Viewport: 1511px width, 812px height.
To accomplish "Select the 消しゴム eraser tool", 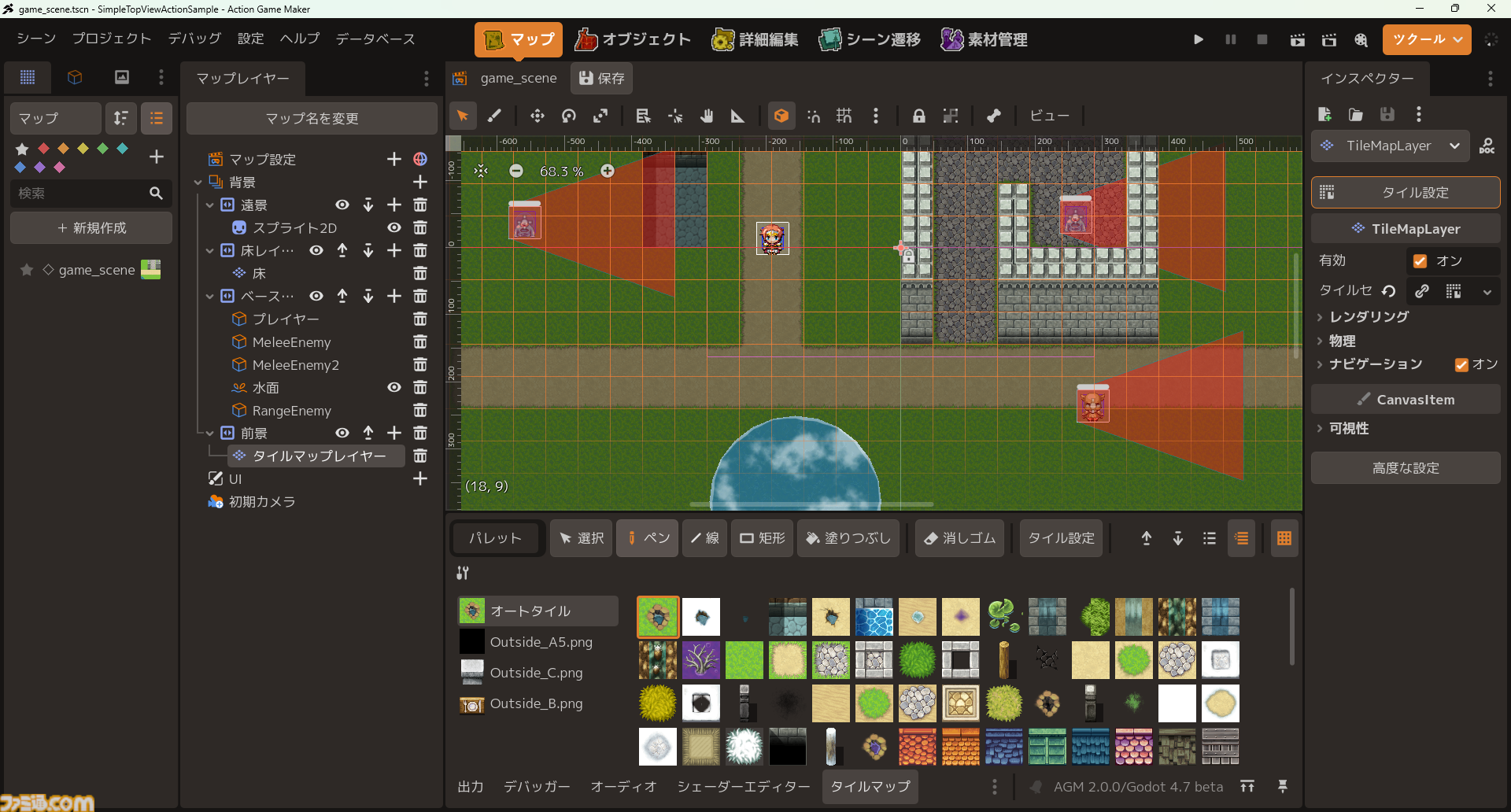I will 959,538.
